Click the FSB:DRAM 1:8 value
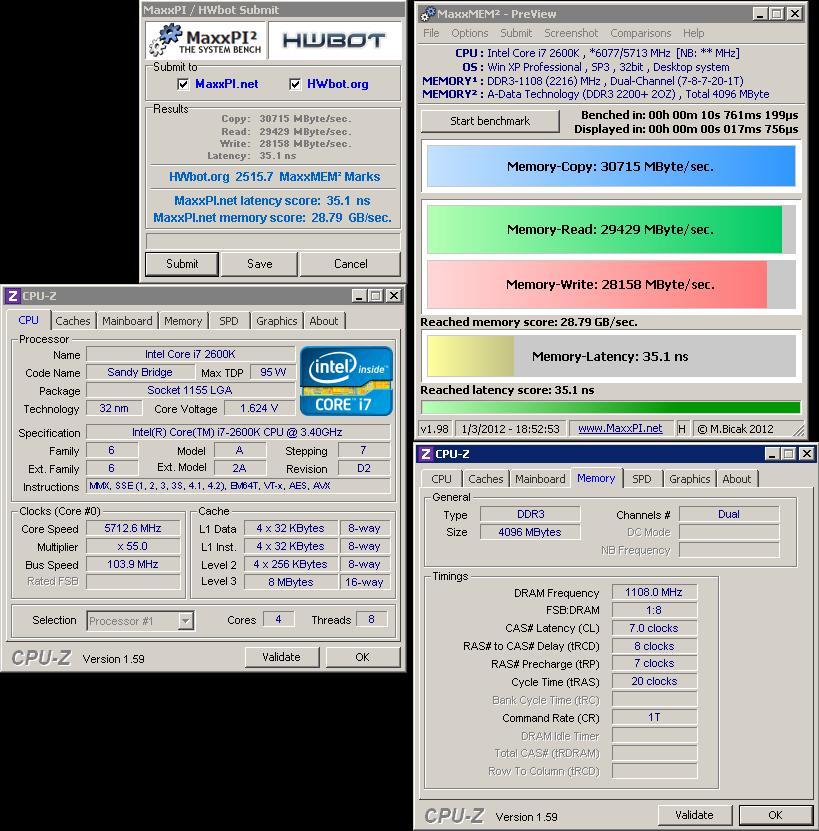The width and height of the screenshot is (819, 831). click(654, 610)
